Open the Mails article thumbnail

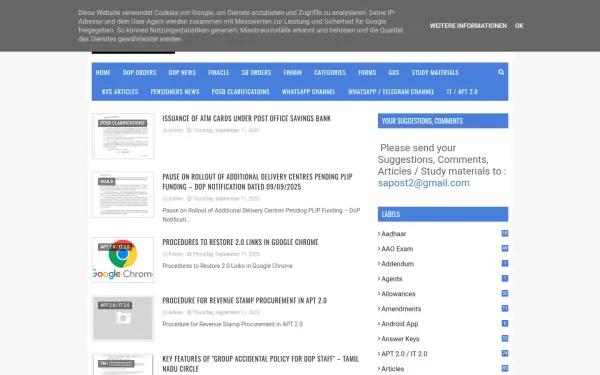(123, 194)
